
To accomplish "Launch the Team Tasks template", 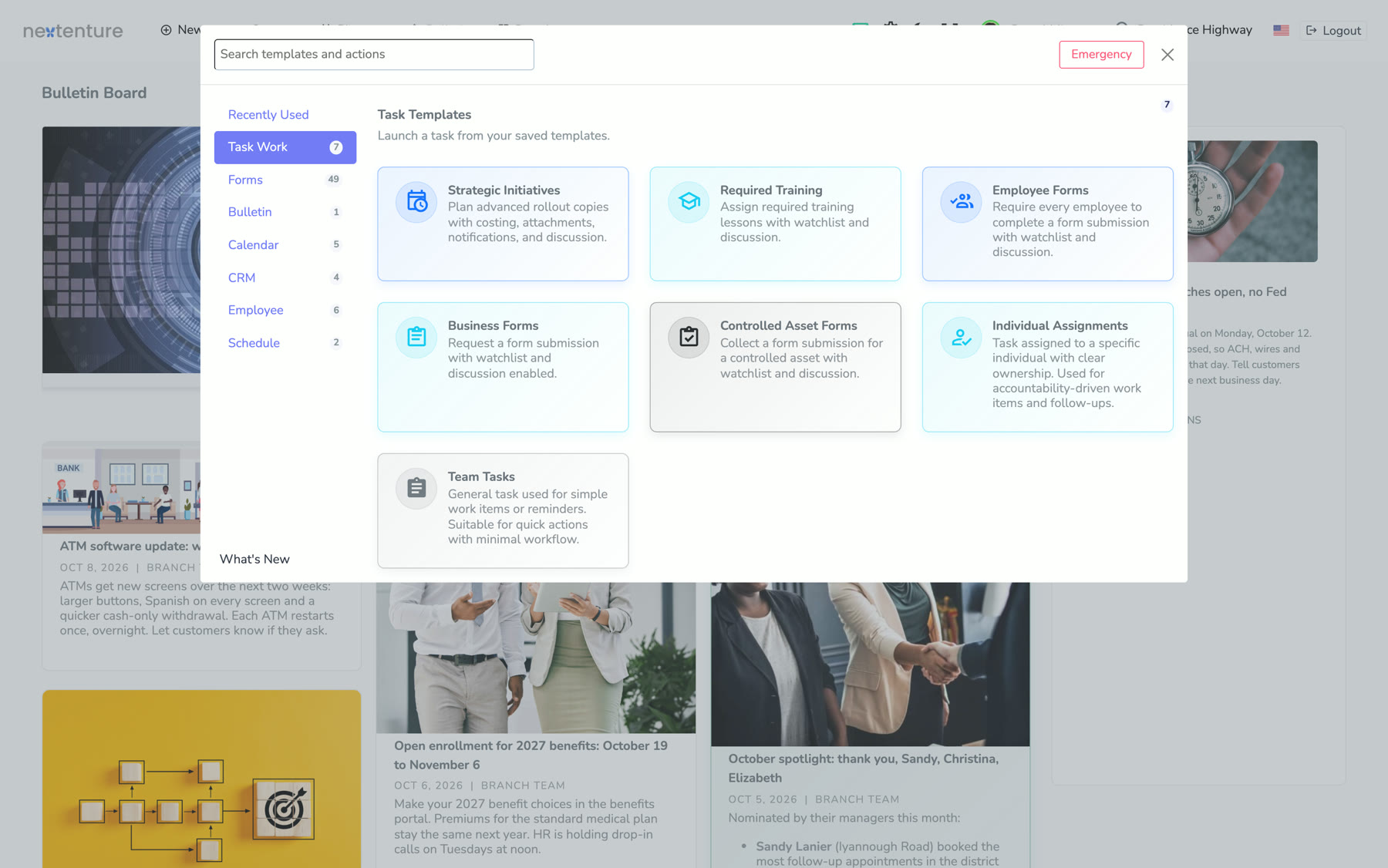I will click(x=503, y=511).
